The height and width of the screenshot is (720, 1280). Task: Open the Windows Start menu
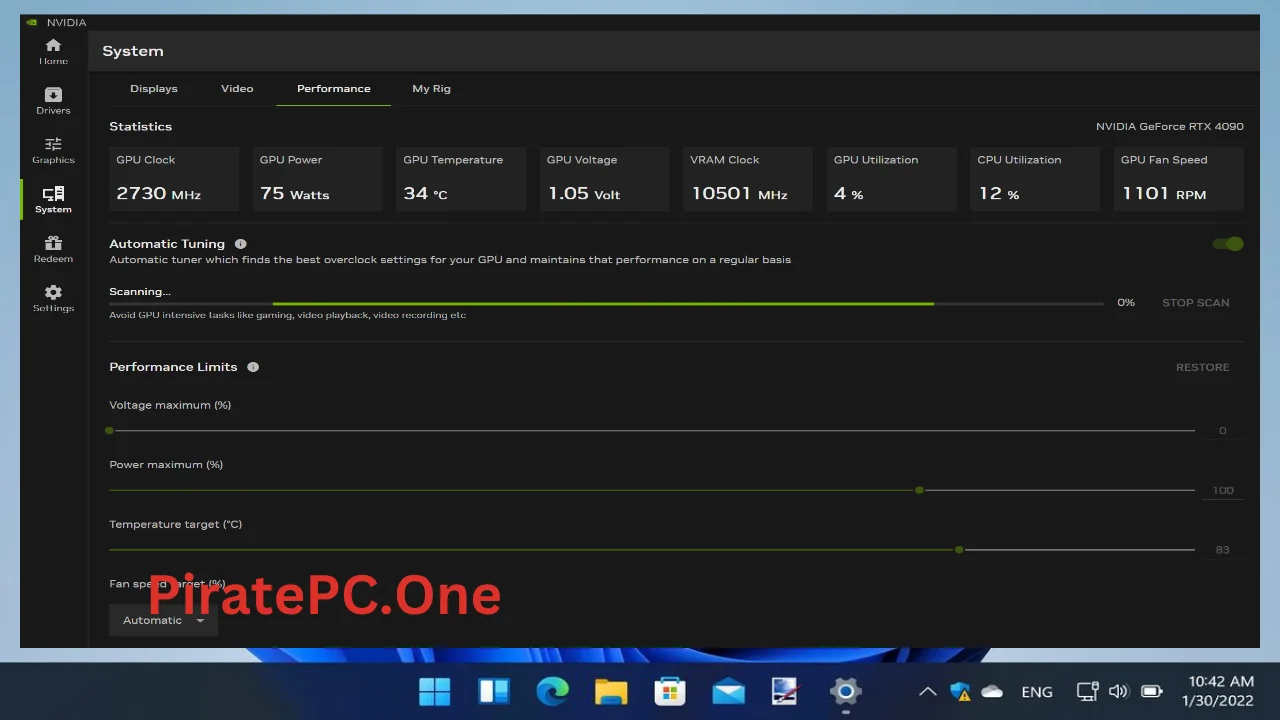point(434,691)
